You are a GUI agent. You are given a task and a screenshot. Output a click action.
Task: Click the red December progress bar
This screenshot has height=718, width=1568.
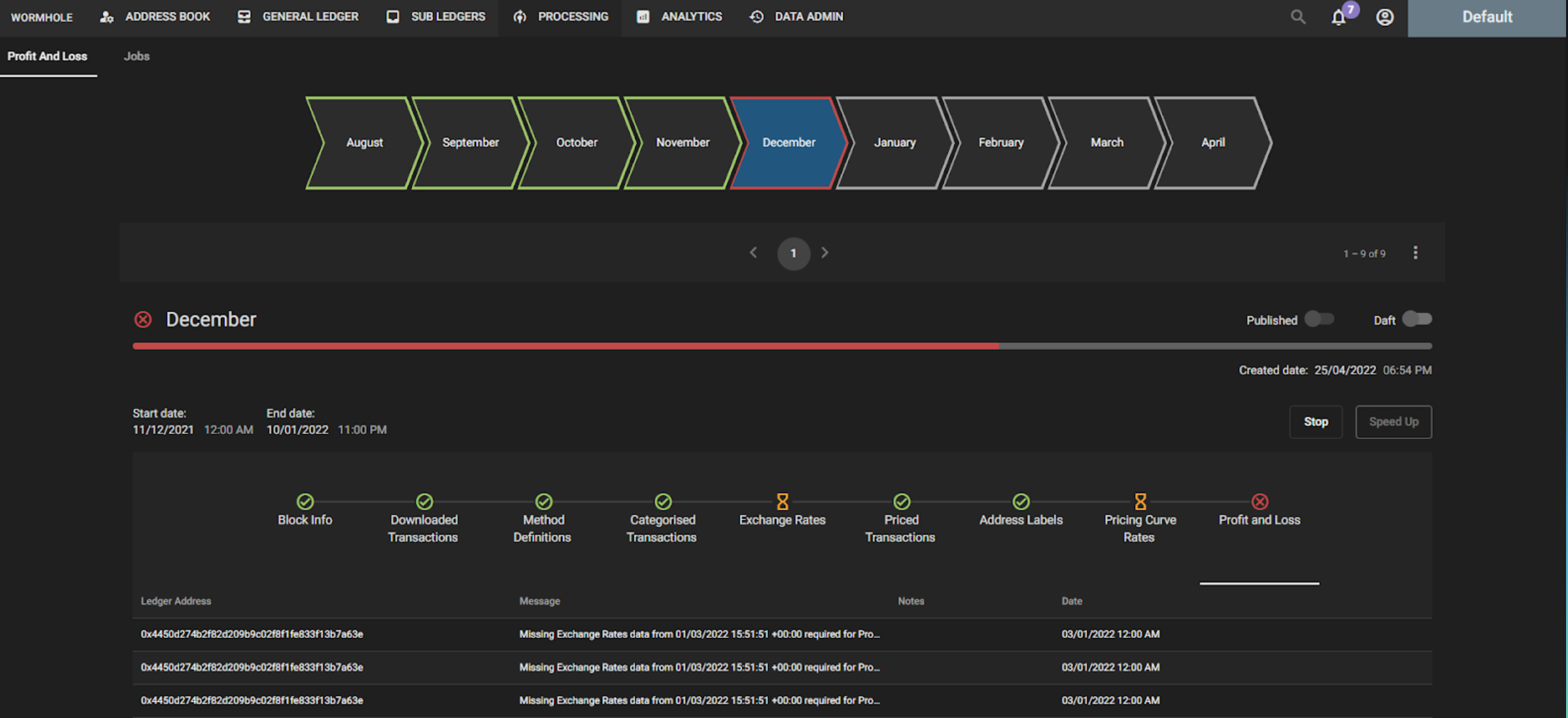coord(566,346)
